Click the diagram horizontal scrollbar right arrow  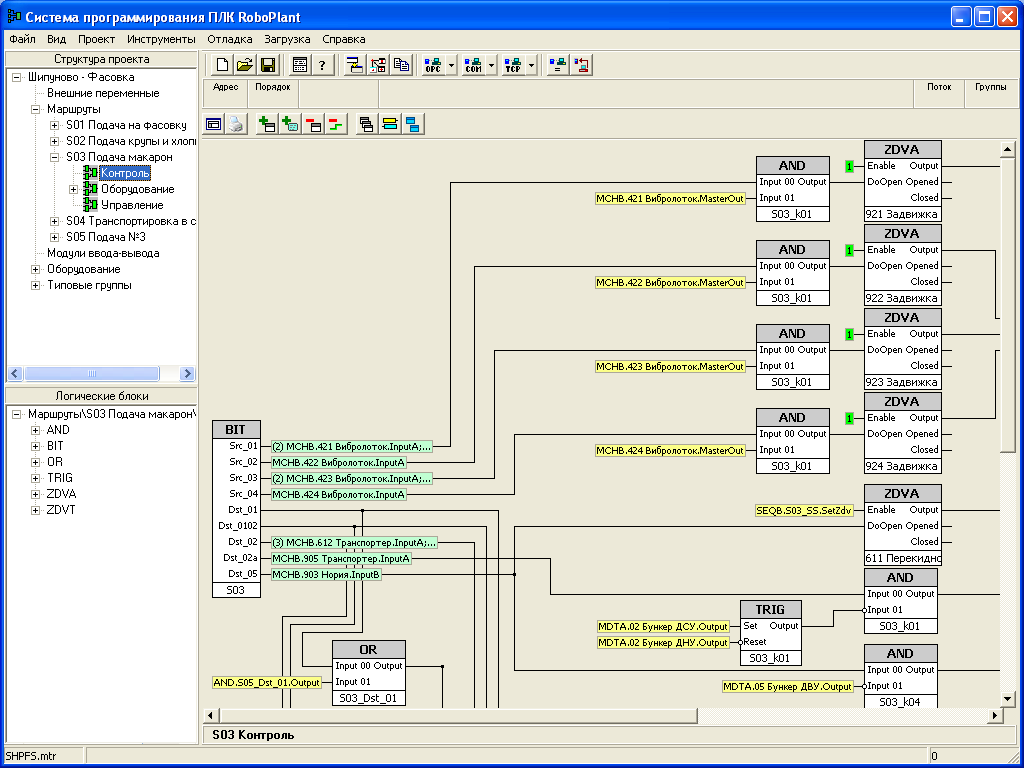pyautogui.click(x=995, y=715)
